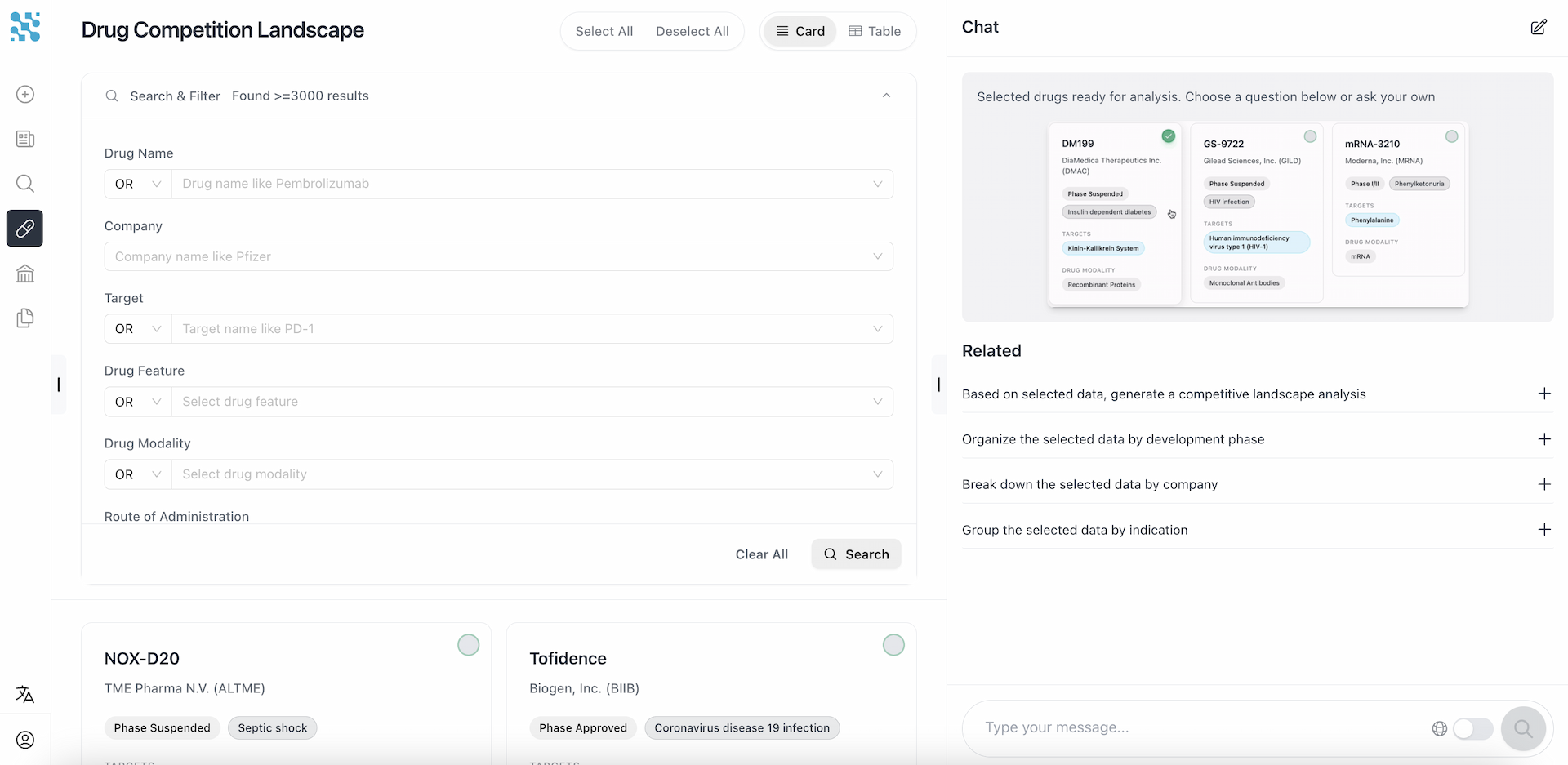
Task: Click the Phase Suspended tag on NOX-D20
Action: pyautogui.click(x=163, y=728)
